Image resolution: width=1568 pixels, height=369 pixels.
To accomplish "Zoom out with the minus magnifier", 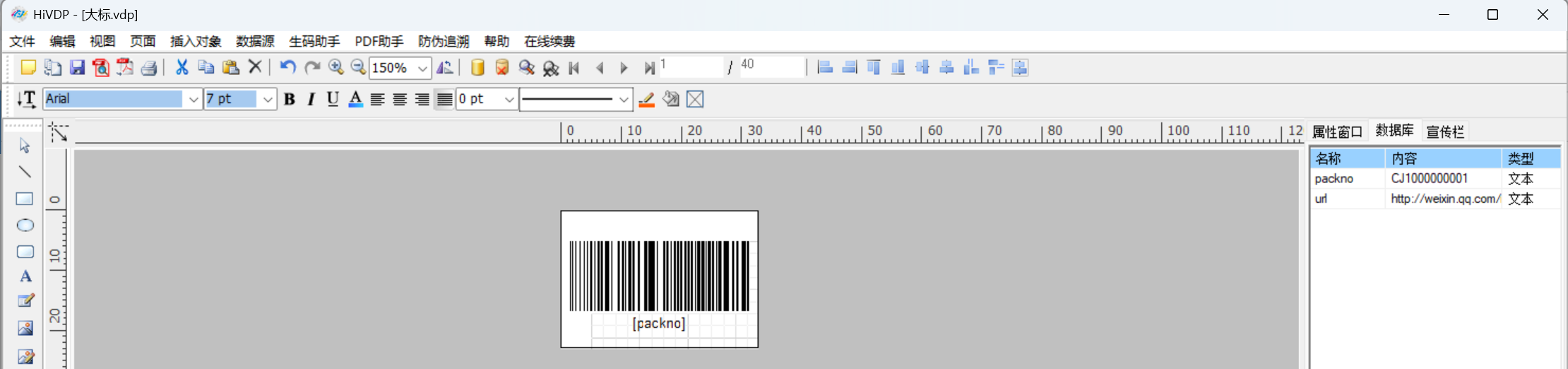I will [x=358, y=67].
